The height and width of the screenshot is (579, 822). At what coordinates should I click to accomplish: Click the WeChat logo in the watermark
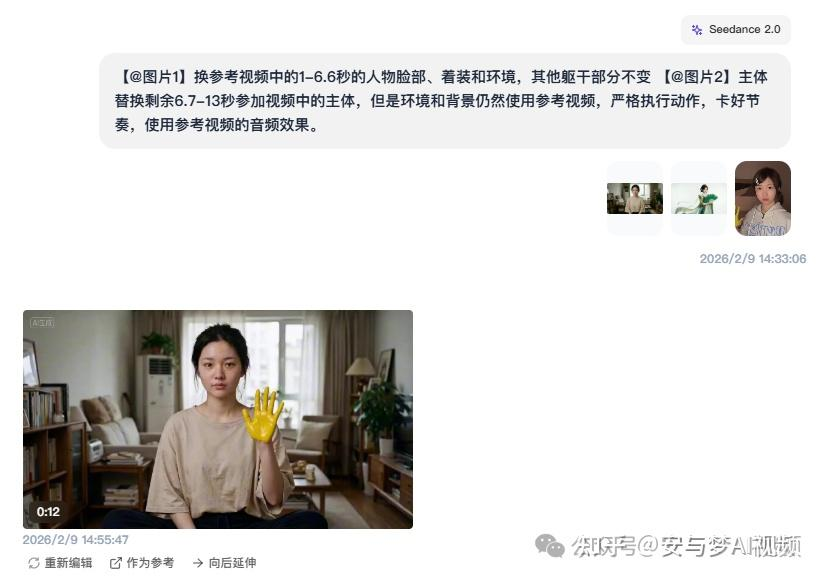tap(549, 546)
